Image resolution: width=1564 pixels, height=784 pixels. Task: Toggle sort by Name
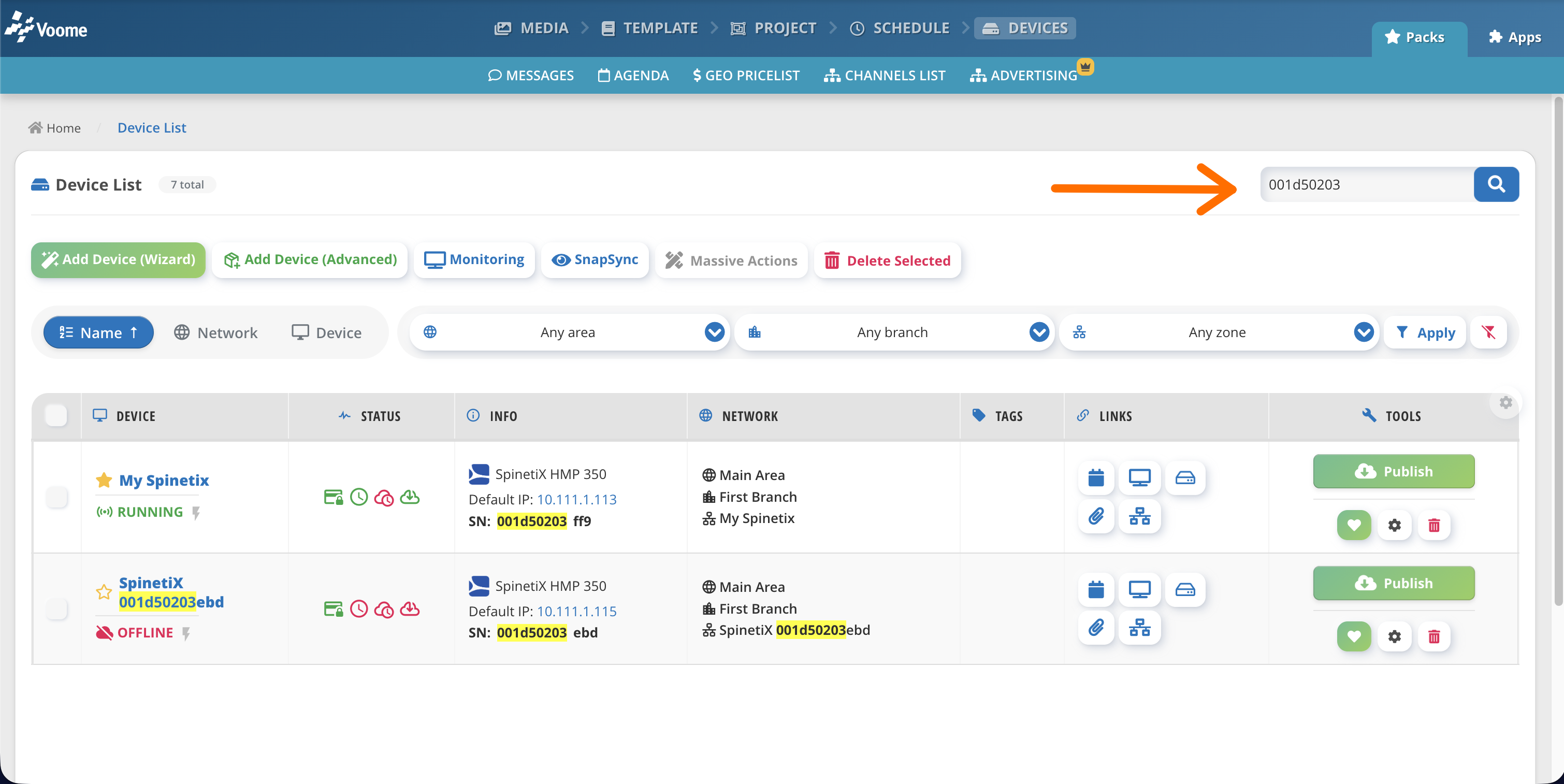tap(98, 332)
